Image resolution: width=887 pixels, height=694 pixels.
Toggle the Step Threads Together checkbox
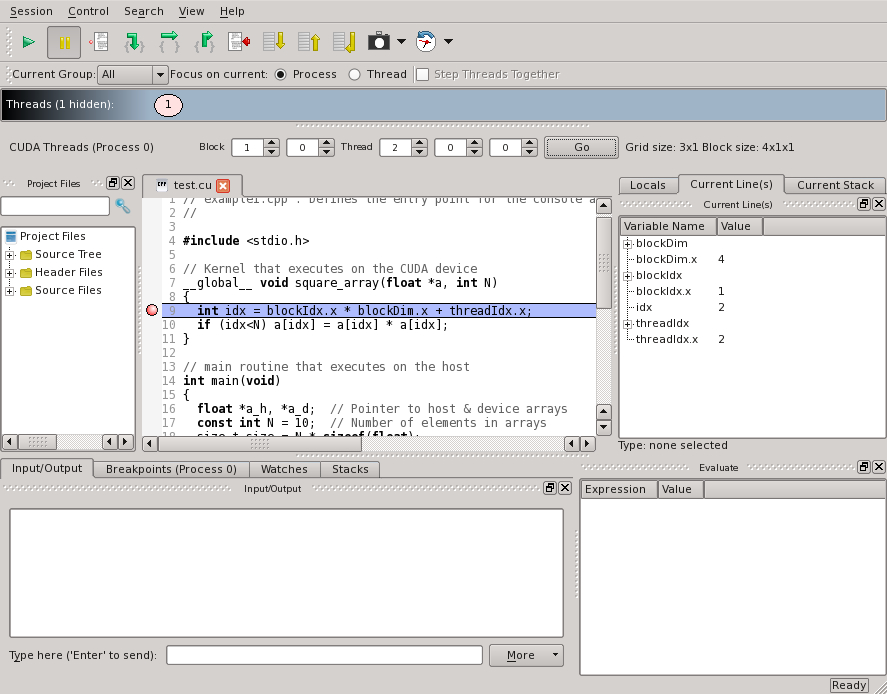(422, 74)
